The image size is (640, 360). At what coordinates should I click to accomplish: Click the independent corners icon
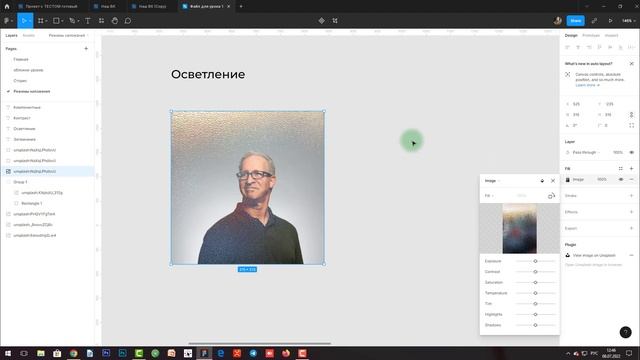(631, 125)
